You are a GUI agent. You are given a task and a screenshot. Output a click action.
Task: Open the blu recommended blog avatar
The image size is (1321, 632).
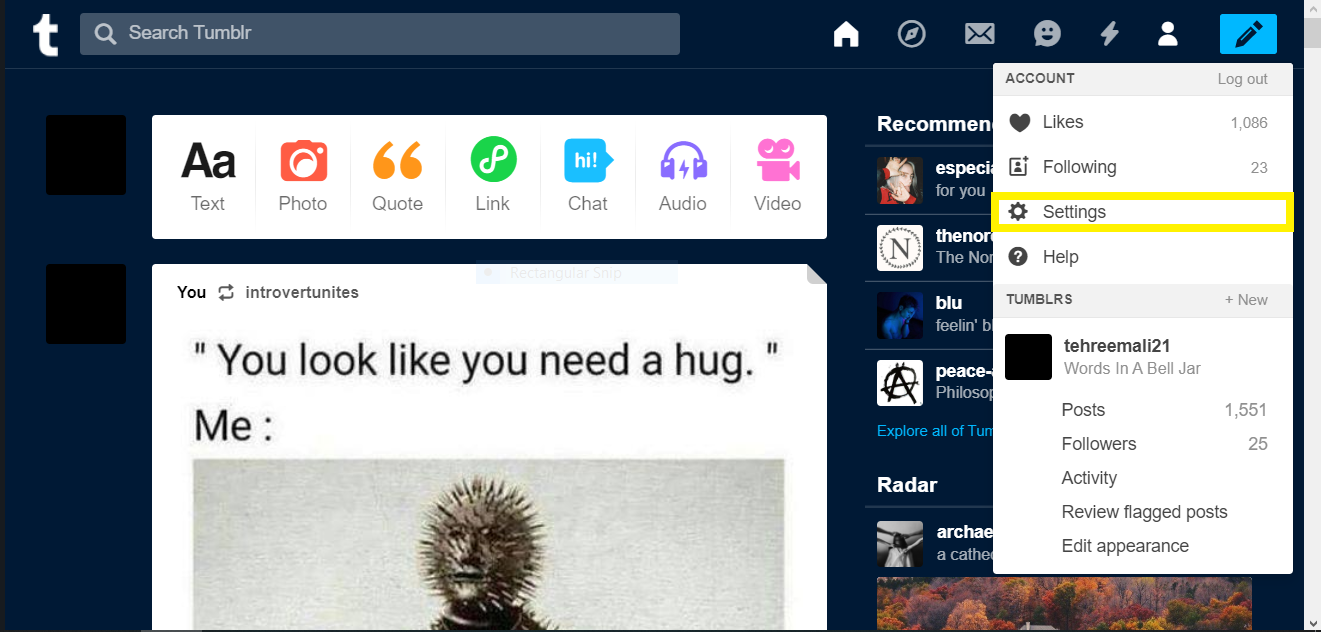900,315
